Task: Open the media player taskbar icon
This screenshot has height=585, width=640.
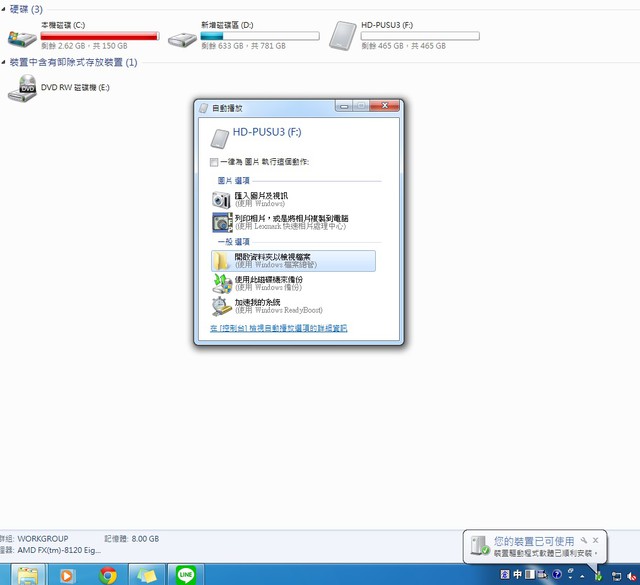Action: pos(66,576)
